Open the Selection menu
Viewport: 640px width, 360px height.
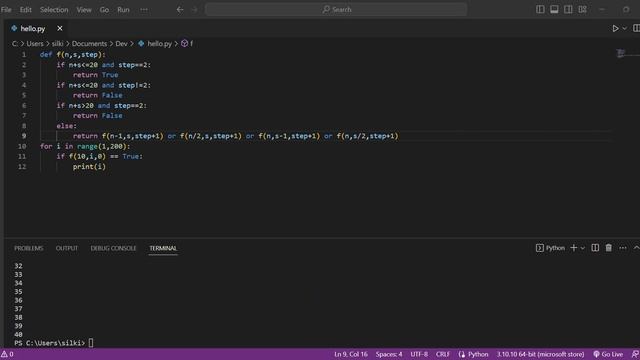point(54,9)
